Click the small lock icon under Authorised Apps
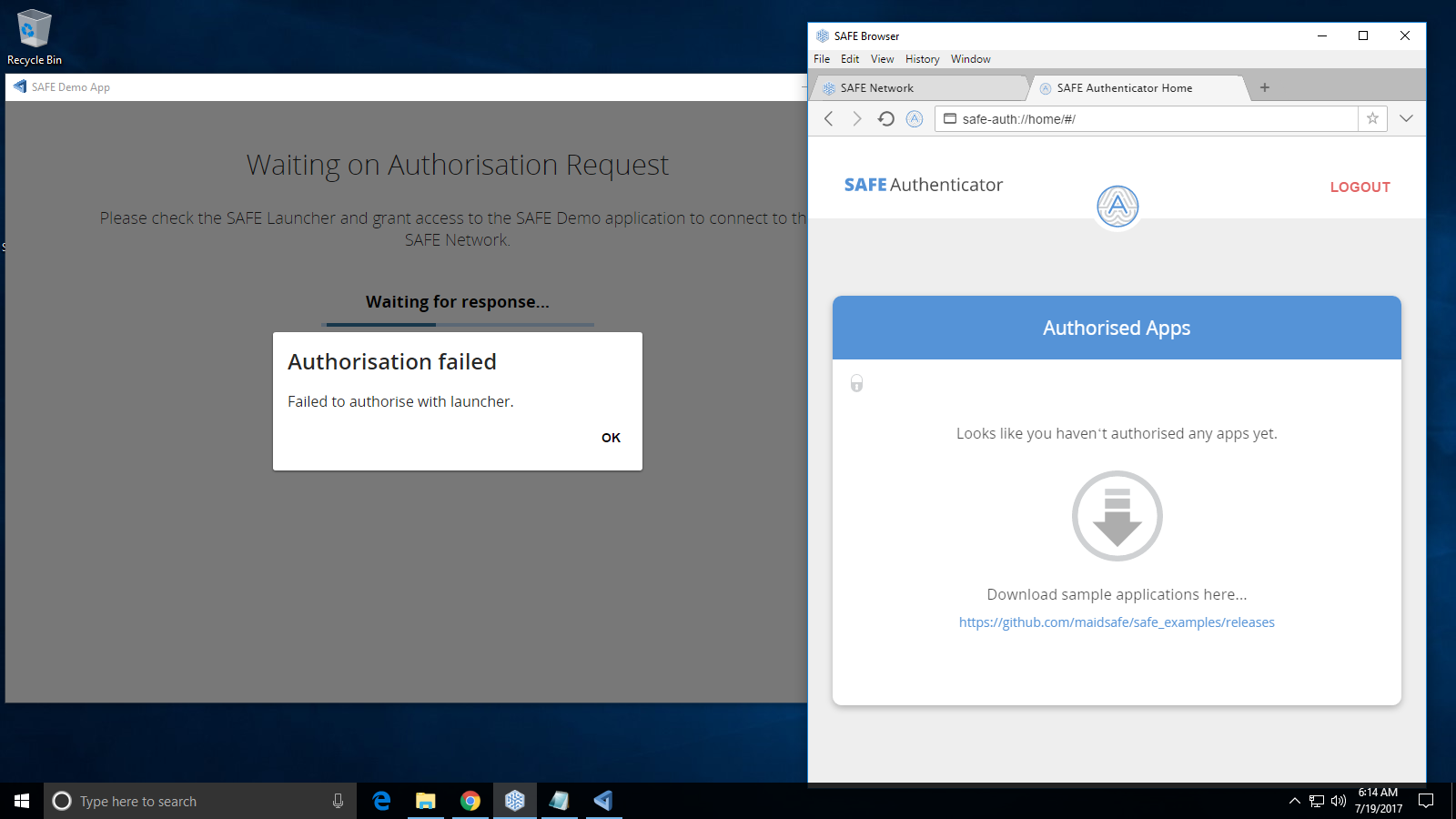This screenshot has height=819, width=1456. (x=856, y=383)
